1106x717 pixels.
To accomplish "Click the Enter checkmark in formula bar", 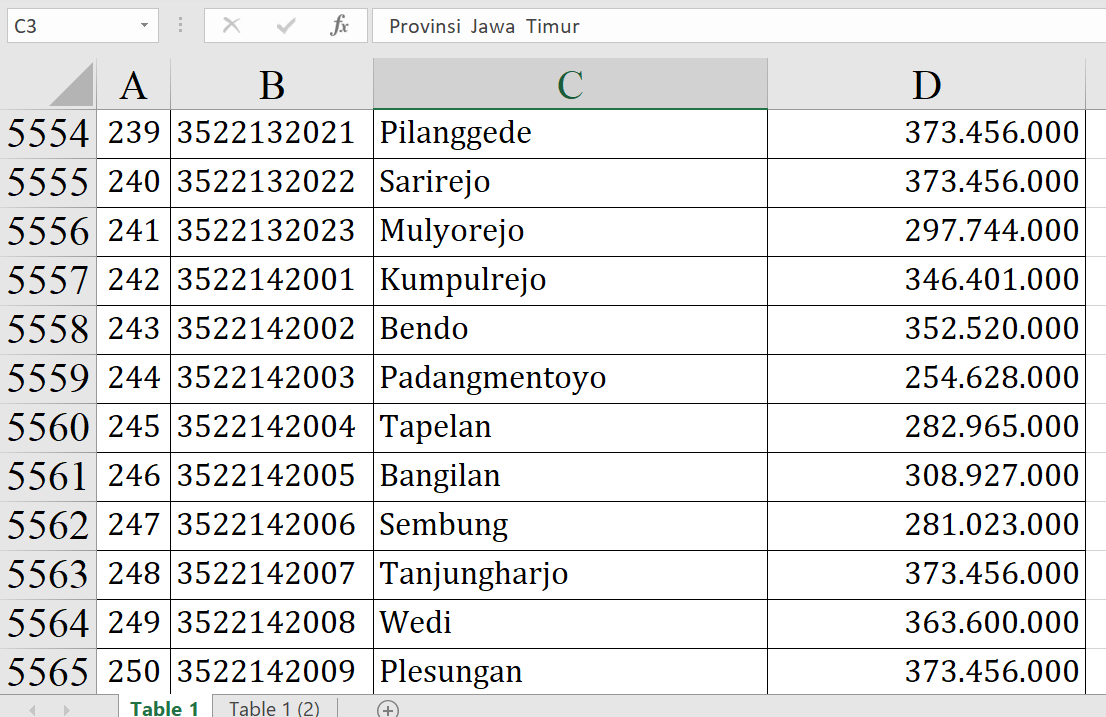I will click(x=286, y=26).
